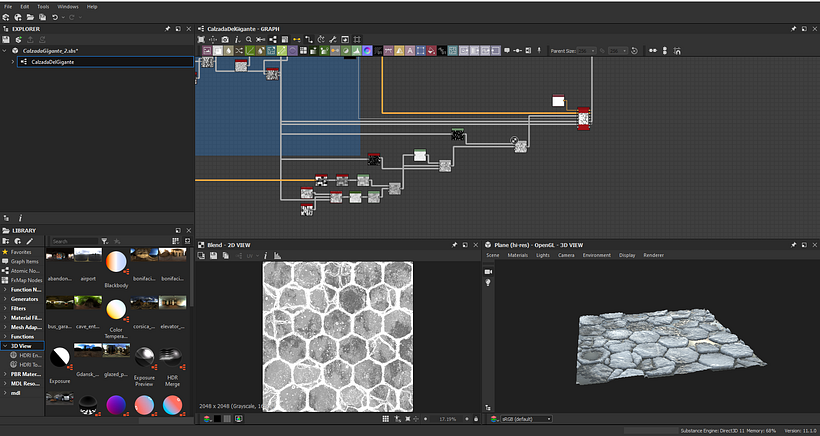
Task: Collapse the 3D View library category
Action: (x=5, y=346)
